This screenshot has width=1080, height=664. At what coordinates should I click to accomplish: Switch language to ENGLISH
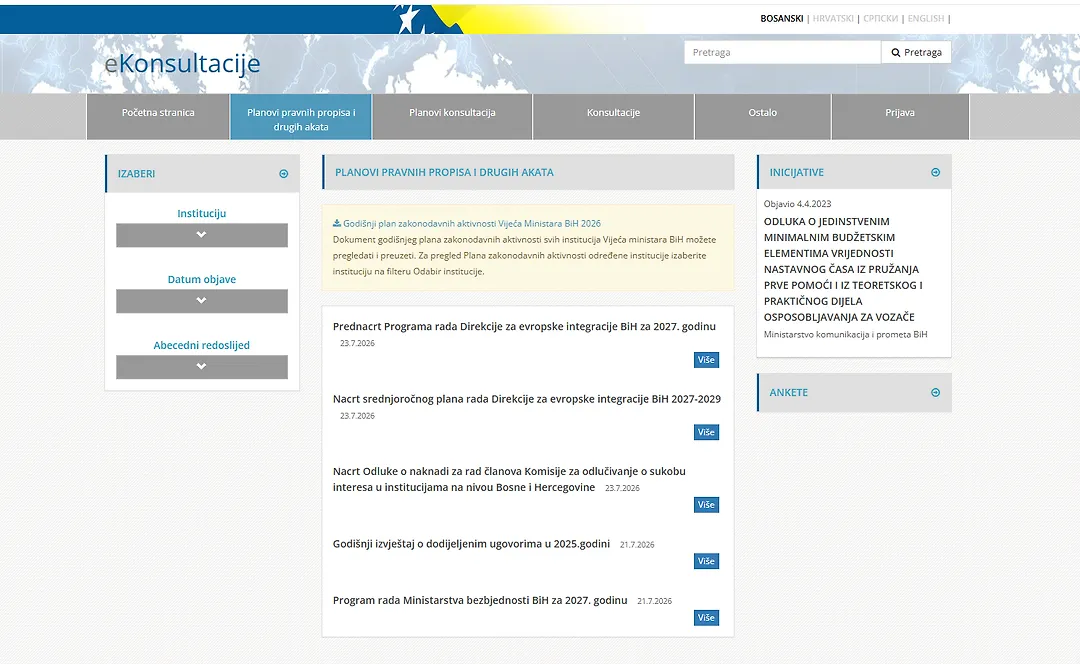coord(926,19)
